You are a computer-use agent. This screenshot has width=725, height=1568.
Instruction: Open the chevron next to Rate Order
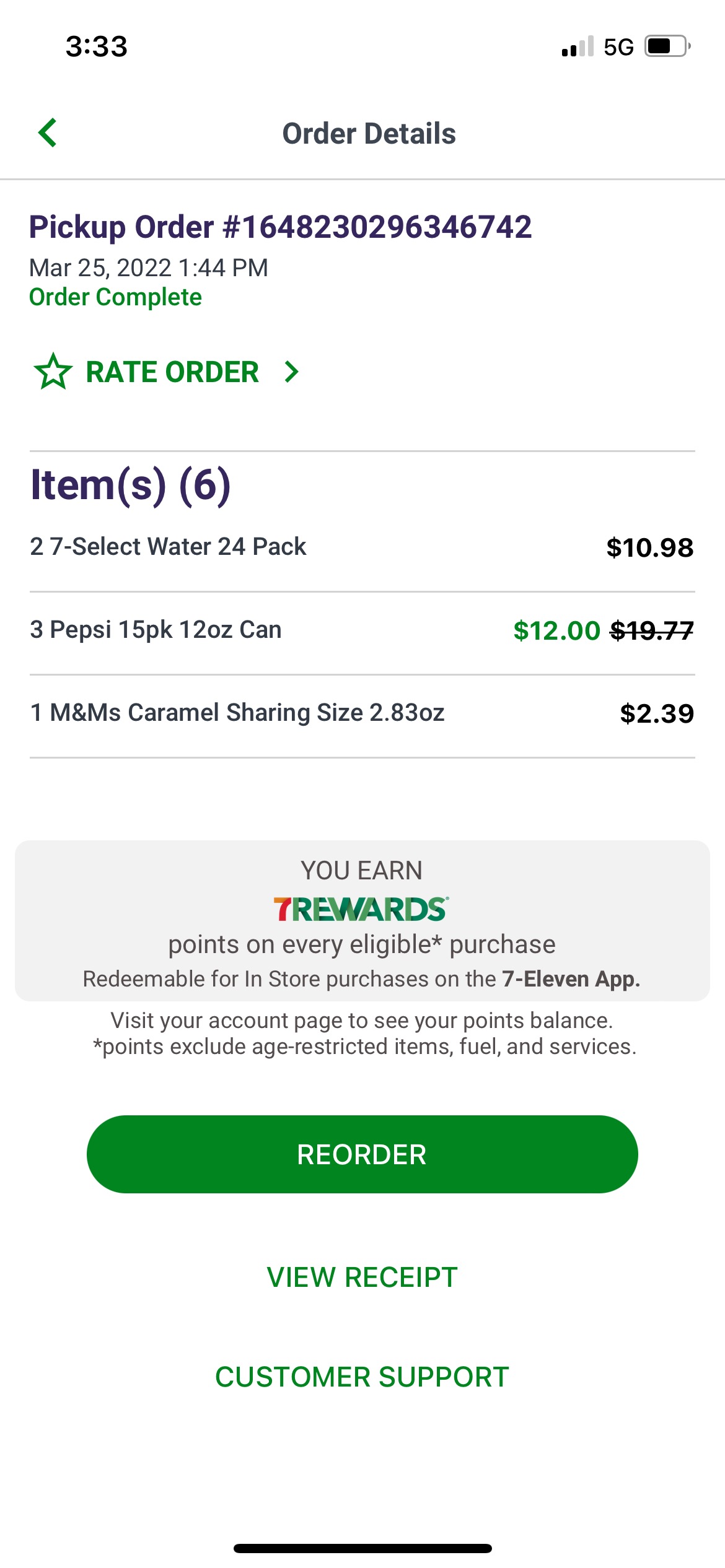[291, 372]
